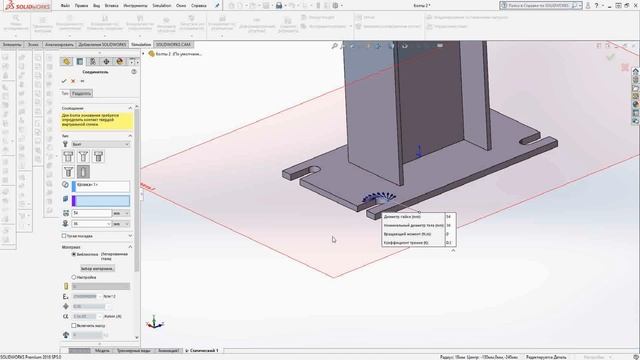The width and height of the screenshot is (640, 360).
Task: Collapse the Message section chevron
Action: pos(130,108)
